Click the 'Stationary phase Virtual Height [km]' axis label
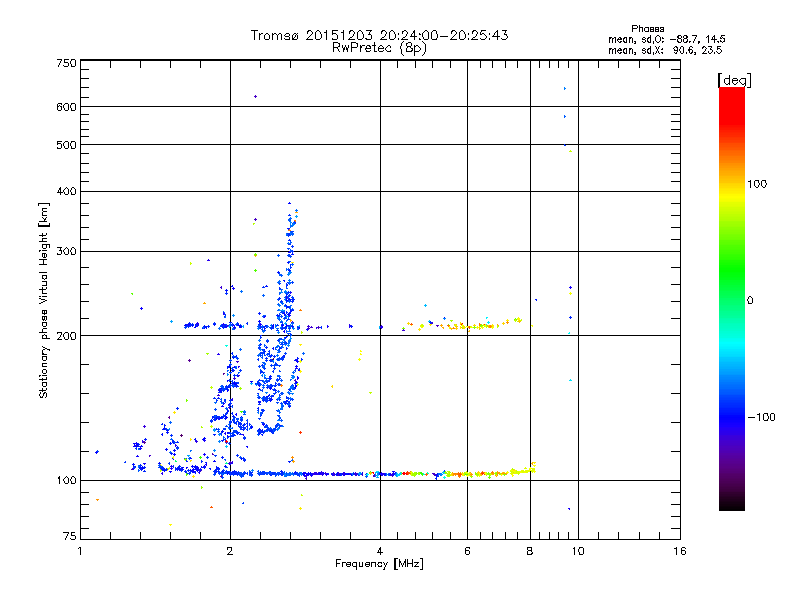 click(x=44, y=300)
